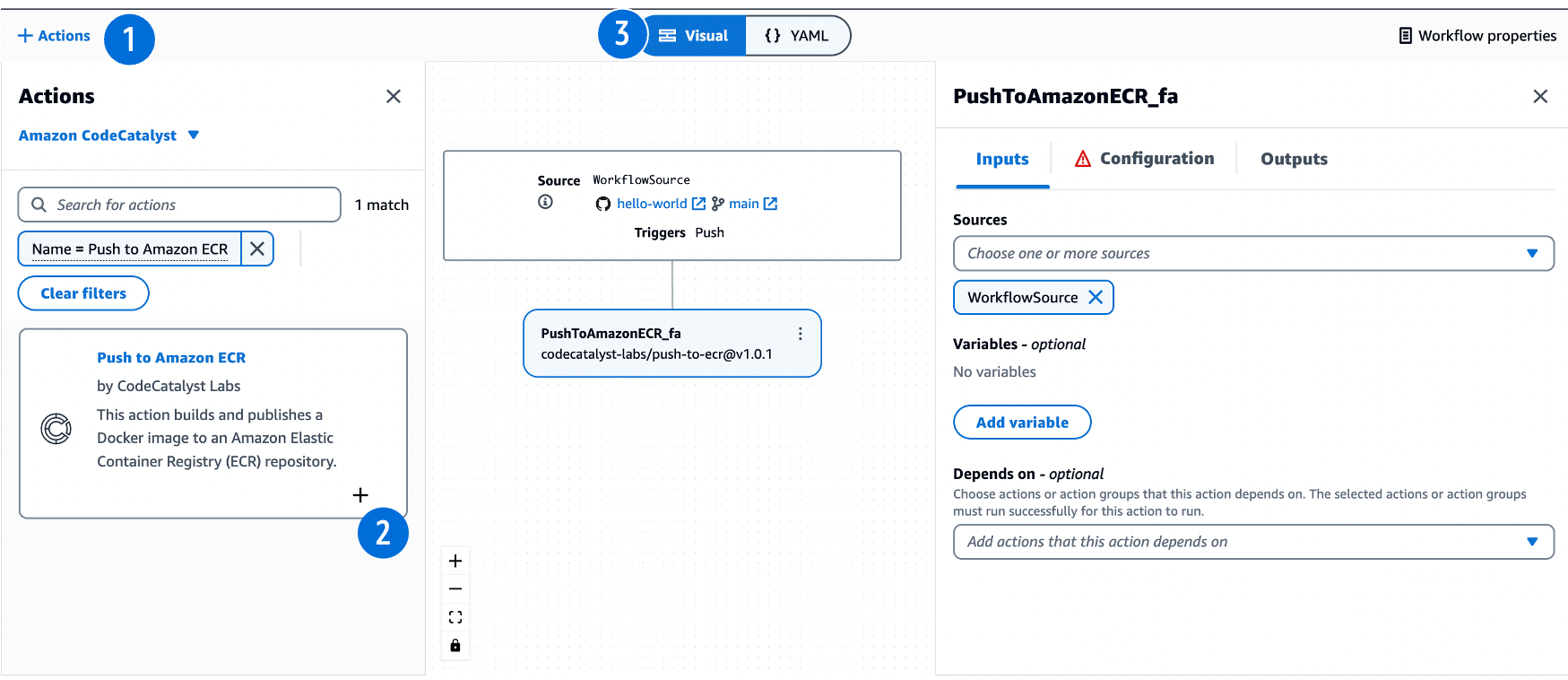The image size is (1568, 680).
Task: Click the GitHub icon beside hello-world
Action: 602,204
